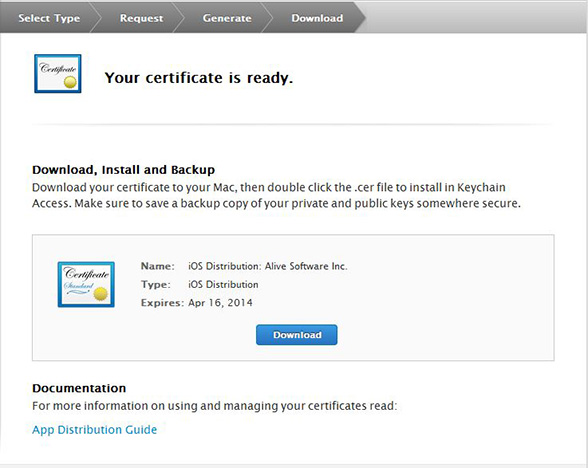Image resolution: width=588 pixels, height=468 pixels.
Task: Click the blue Download button
Action: 297,334
